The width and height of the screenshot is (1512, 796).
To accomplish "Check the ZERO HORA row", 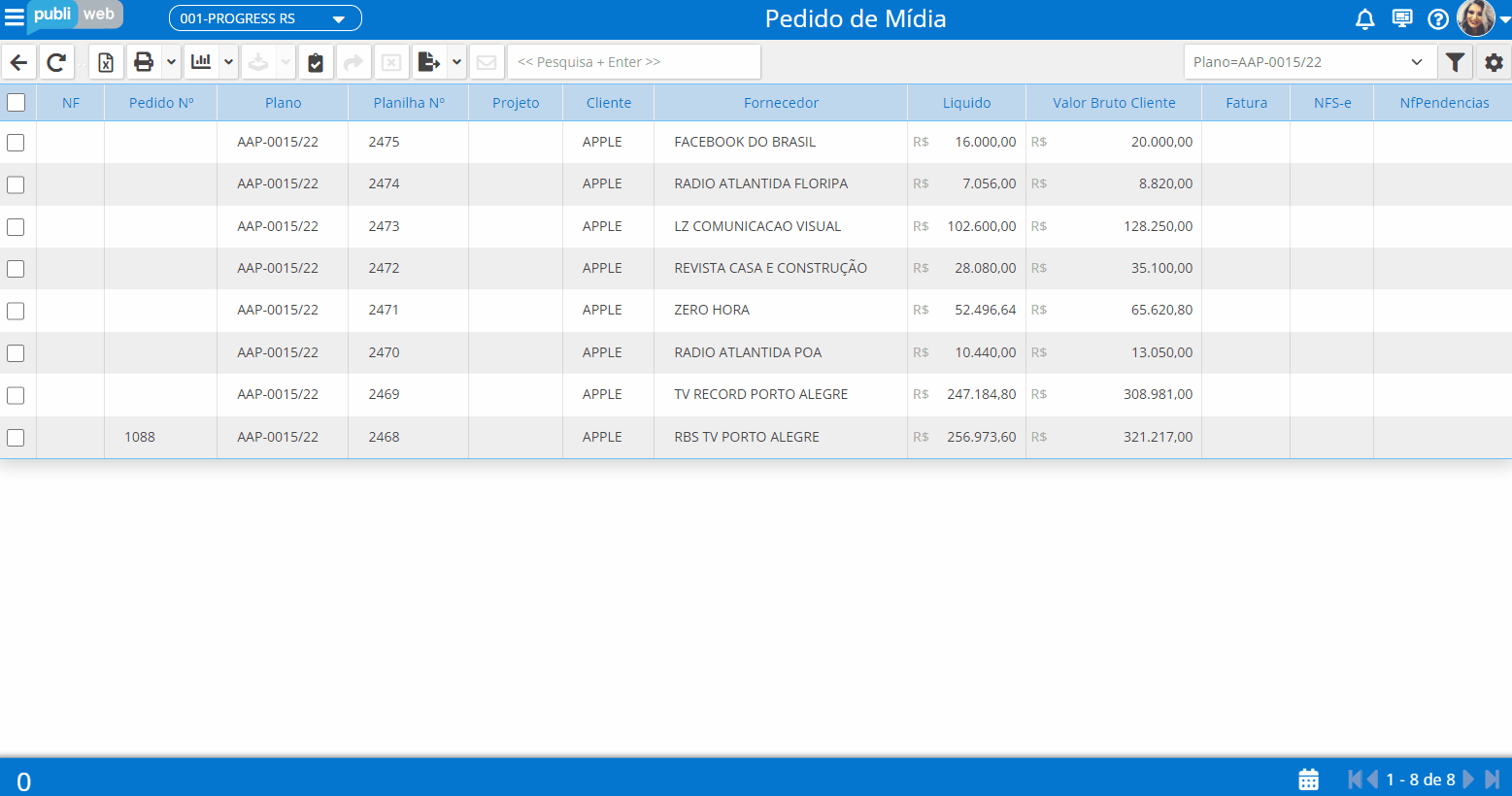I will (16, 311).
